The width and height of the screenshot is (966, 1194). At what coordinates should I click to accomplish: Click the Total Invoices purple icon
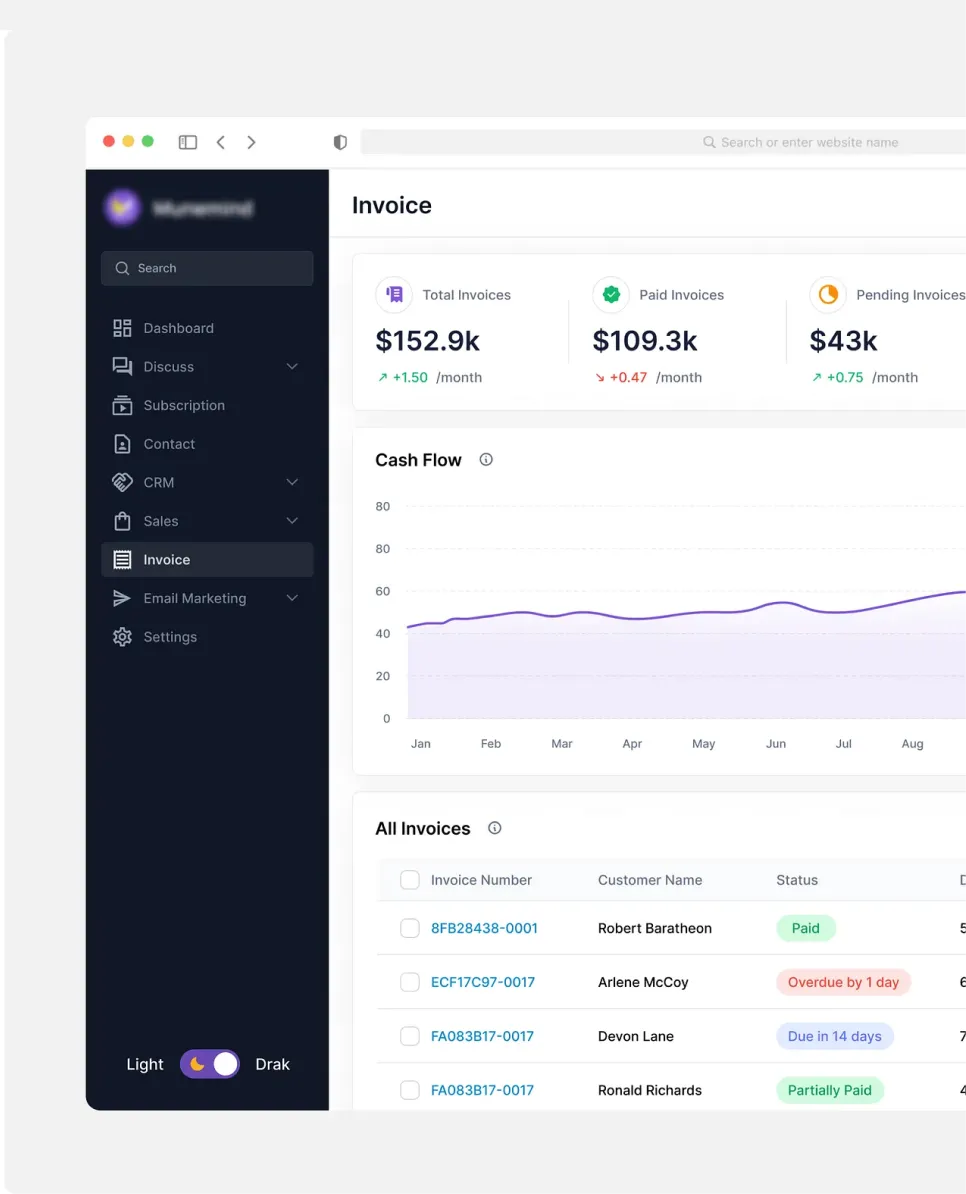[393, 295]
